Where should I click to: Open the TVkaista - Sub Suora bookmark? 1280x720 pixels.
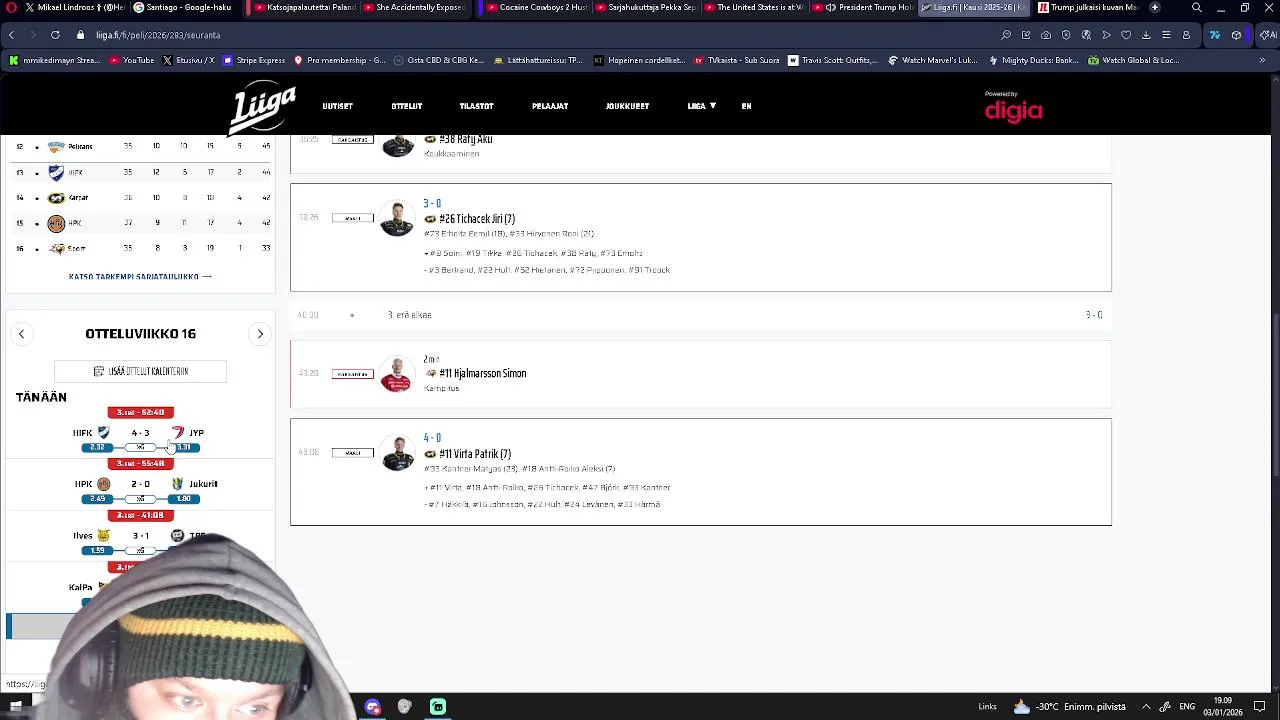click(736, 60)
